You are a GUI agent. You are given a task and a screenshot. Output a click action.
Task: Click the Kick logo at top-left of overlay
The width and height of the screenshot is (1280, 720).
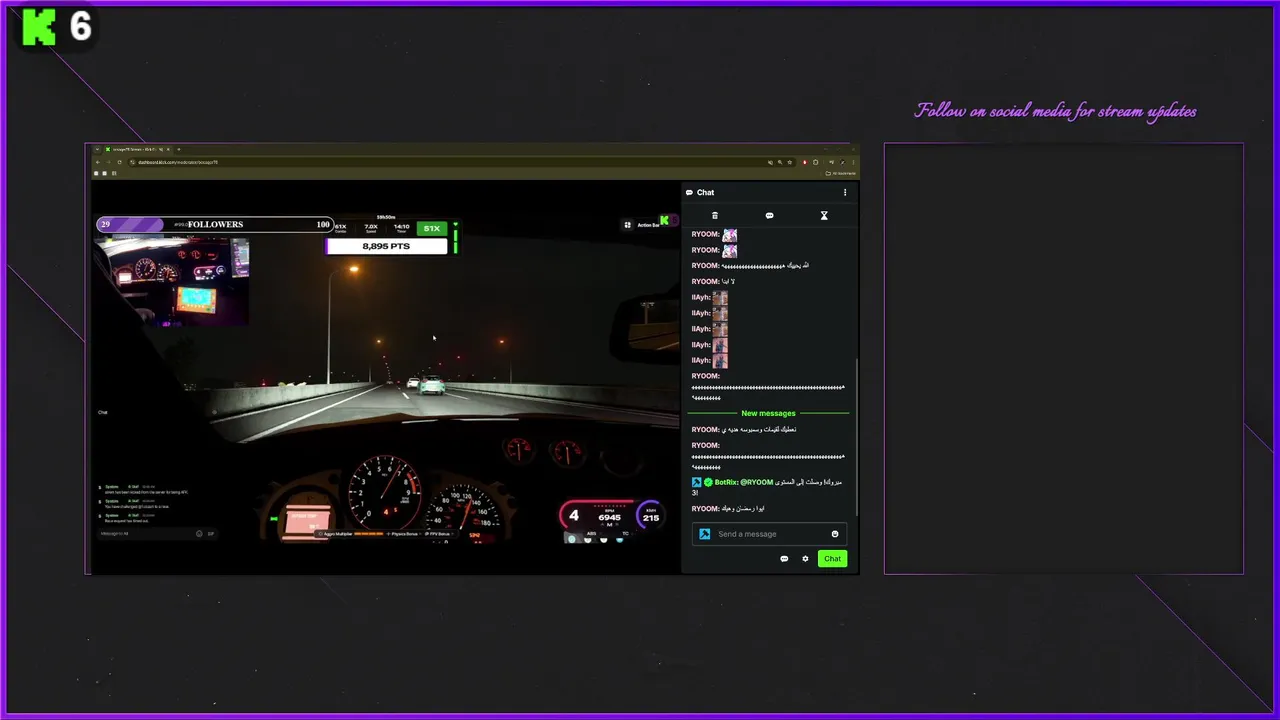[x=38, y=27]
